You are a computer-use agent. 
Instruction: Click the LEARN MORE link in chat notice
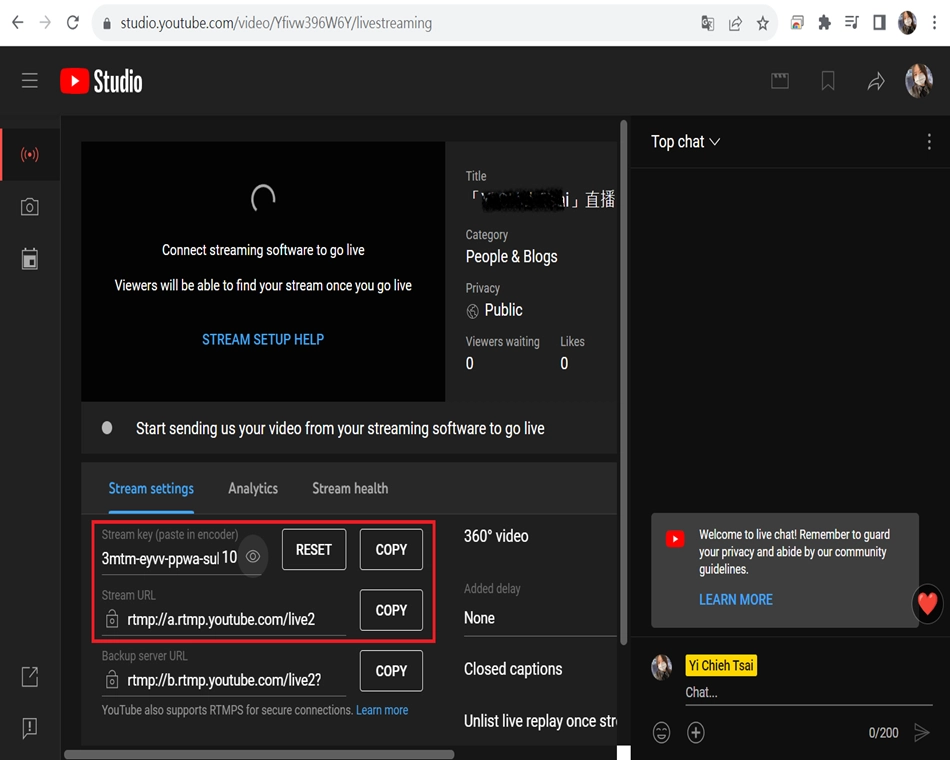tap(736, 599)
